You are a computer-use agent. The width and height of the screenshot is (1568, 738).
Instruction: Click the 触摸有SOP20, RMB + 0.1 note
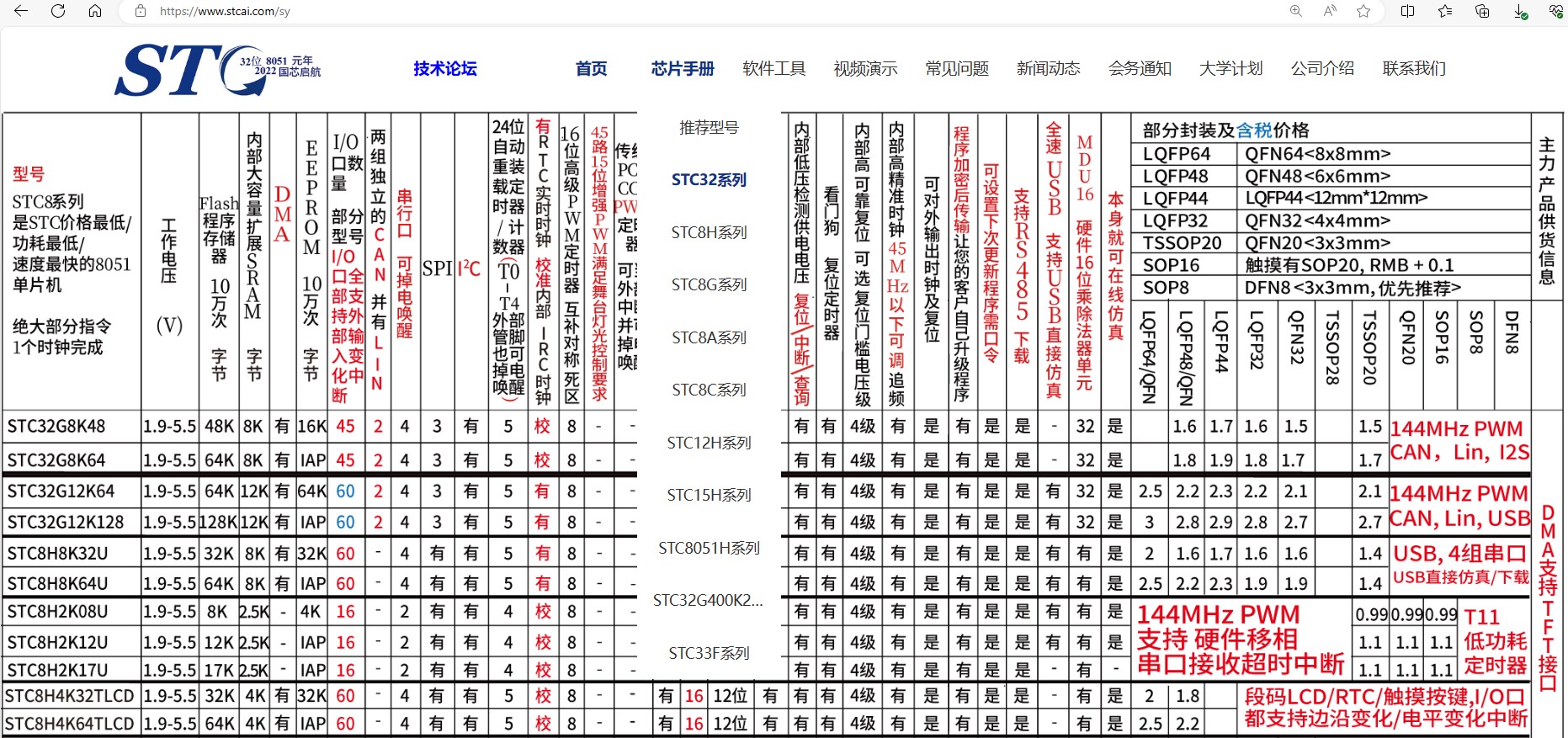click(x=1349, y=265)
